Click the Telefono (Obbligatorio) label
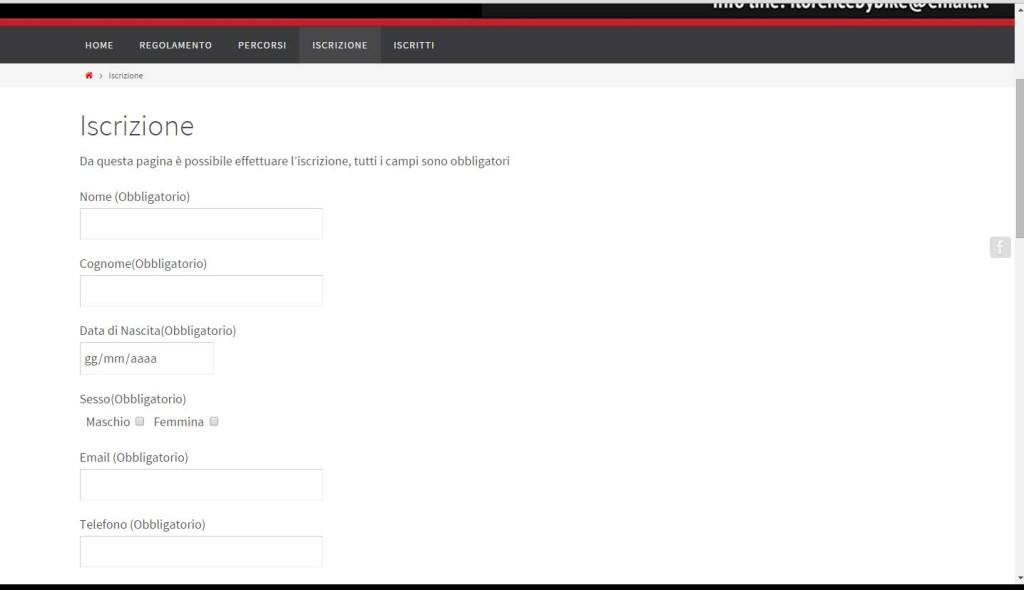The width and height of the screenshot is (1024, 590). click(142, 524)
